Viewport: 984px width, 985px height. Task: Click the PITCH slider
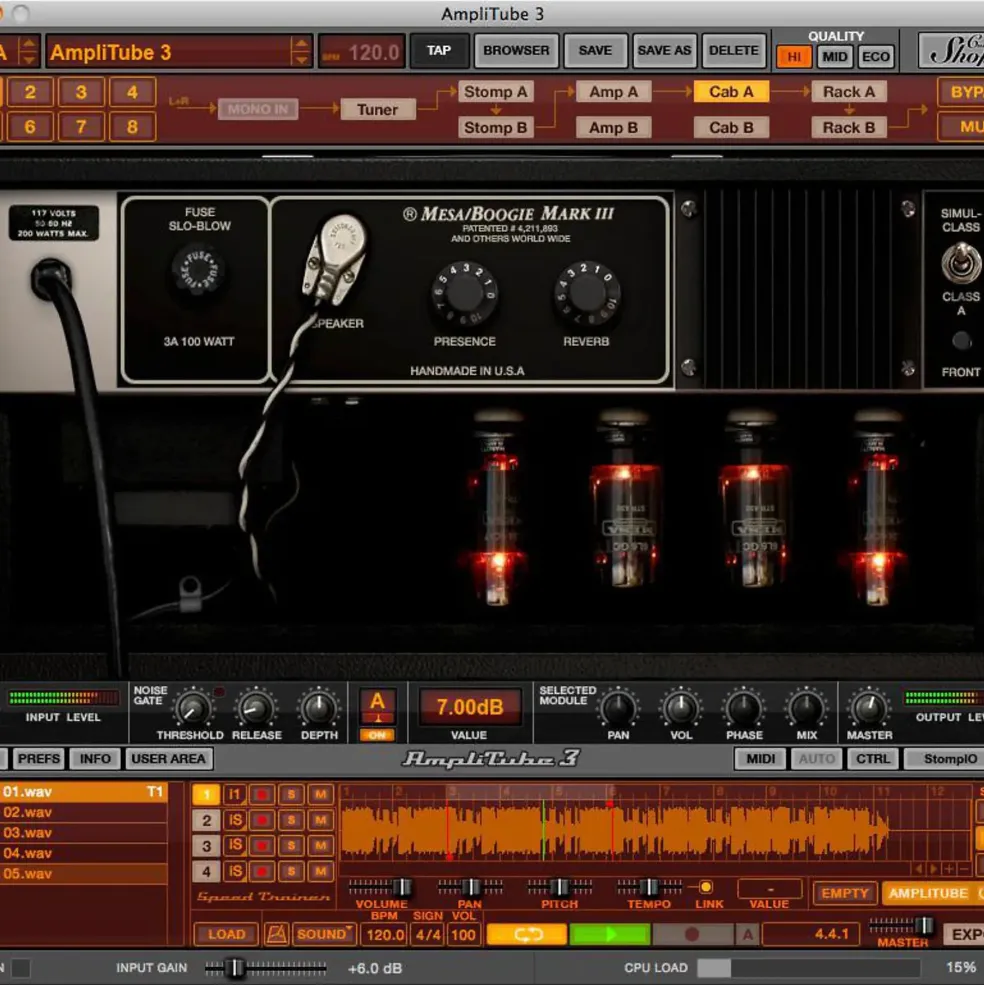(x=559, y=887)
